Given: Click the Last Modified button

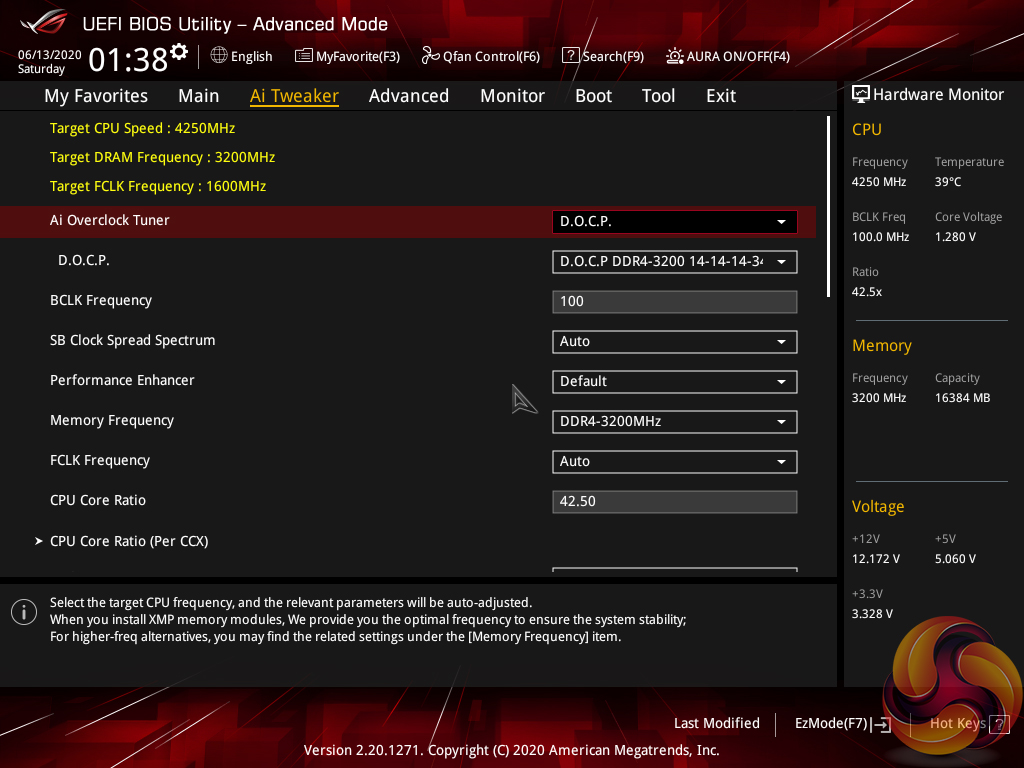Looking at the screenshot, I should [x=716, y=723].
